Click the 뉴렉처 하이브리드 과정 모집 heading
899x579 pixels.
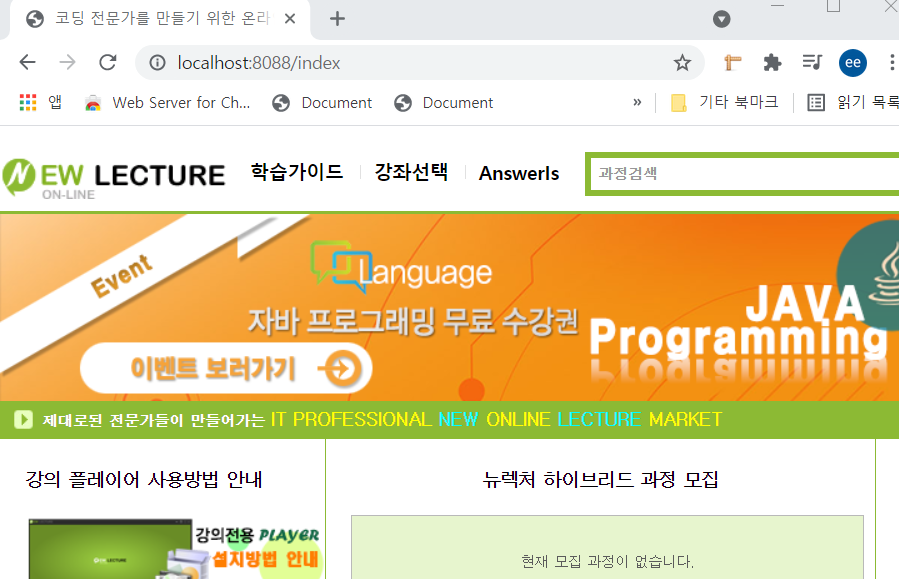[600, 479]
